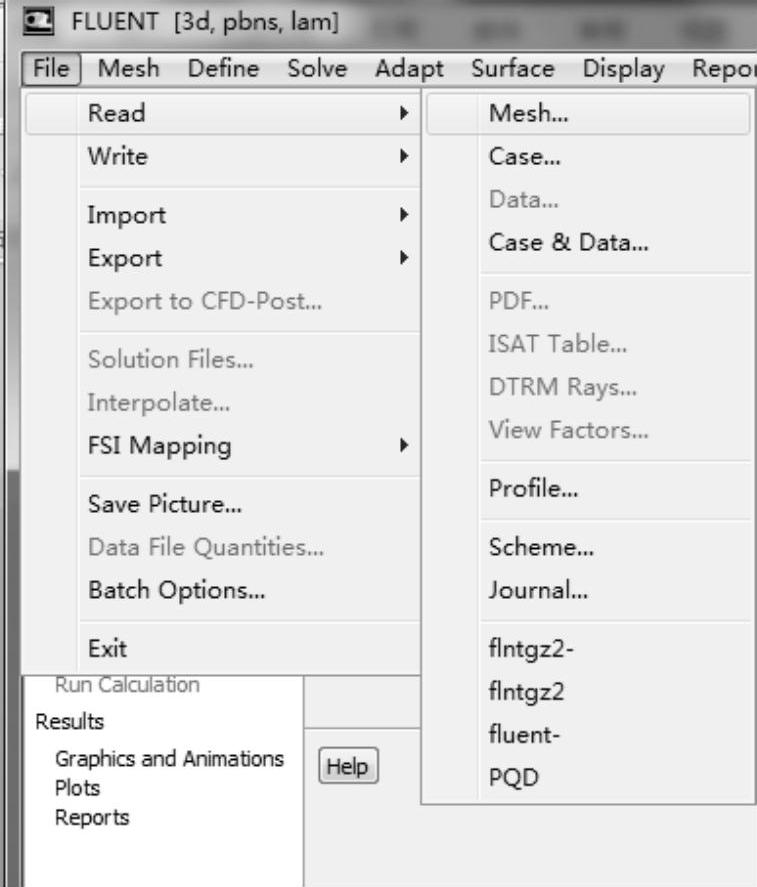Viewport: 757px width, 887px height.
Task: Open recent file PQD
Action: [x=514, y=778]
